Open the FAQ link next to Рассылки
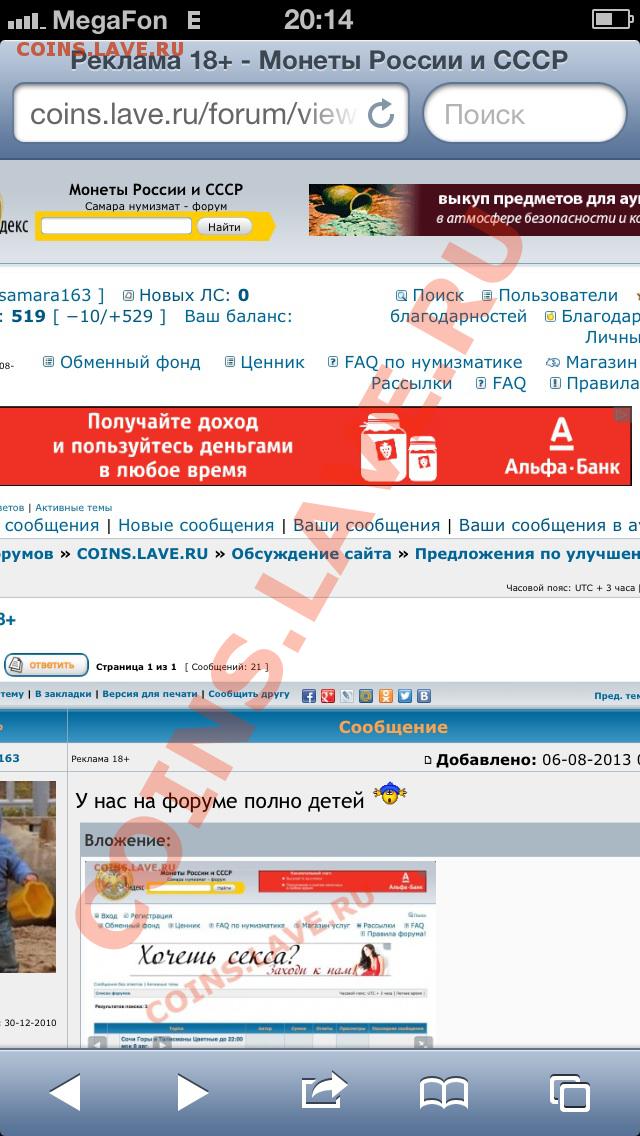The width and height of the screenshot is (640, 1136). (509, 383)
